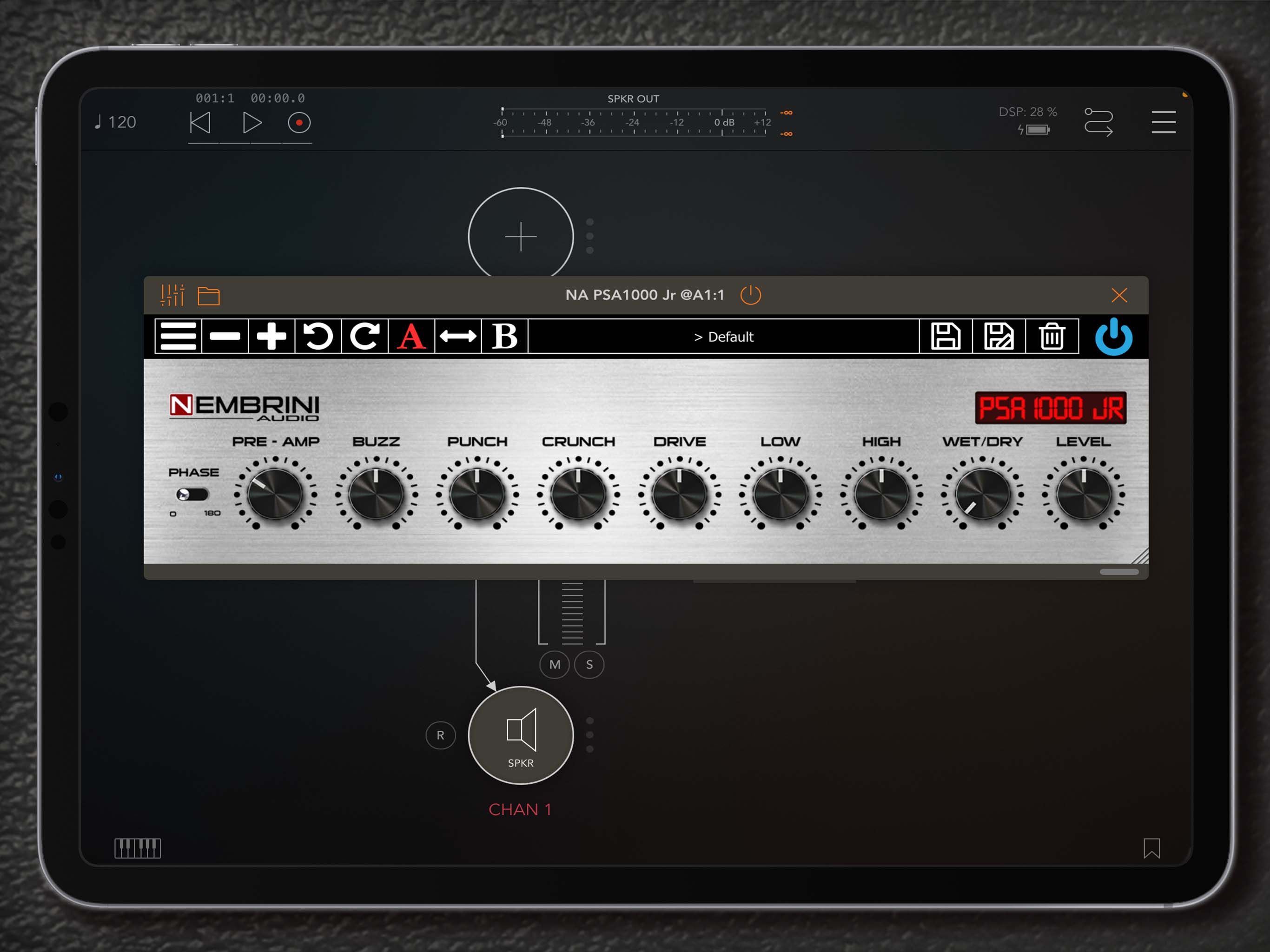
Task: Close the NA PSA1000 Jr plugin window
Action: (1119, 295)
